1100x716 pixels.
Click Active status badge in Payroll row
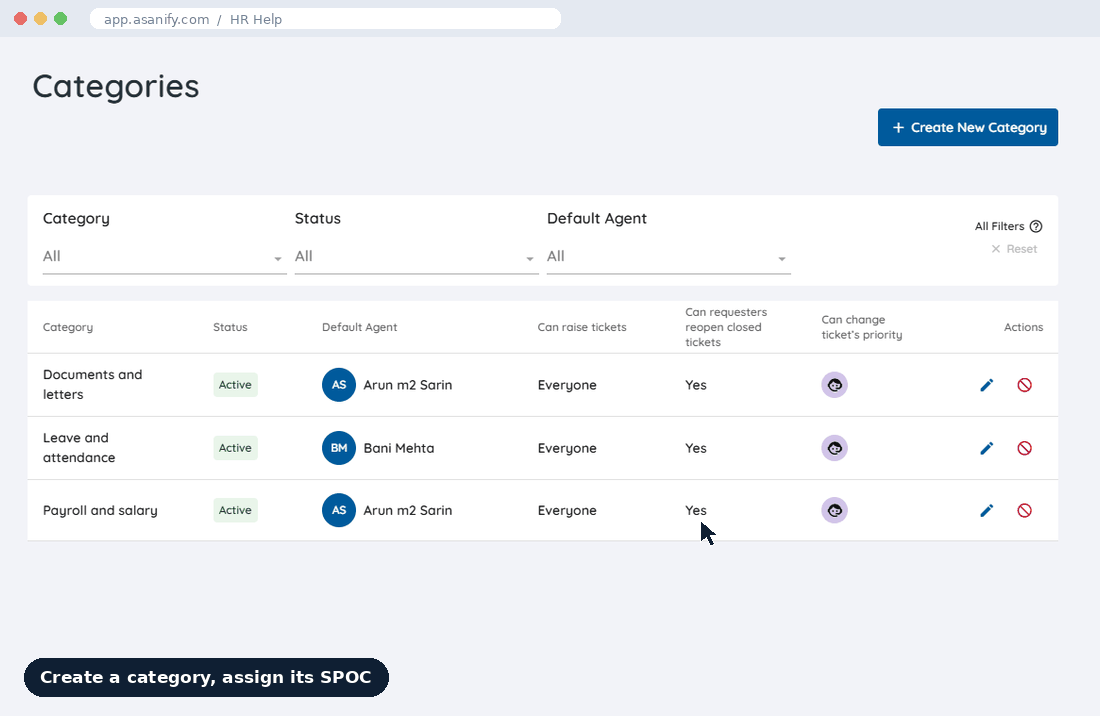(x=236, y=511)
